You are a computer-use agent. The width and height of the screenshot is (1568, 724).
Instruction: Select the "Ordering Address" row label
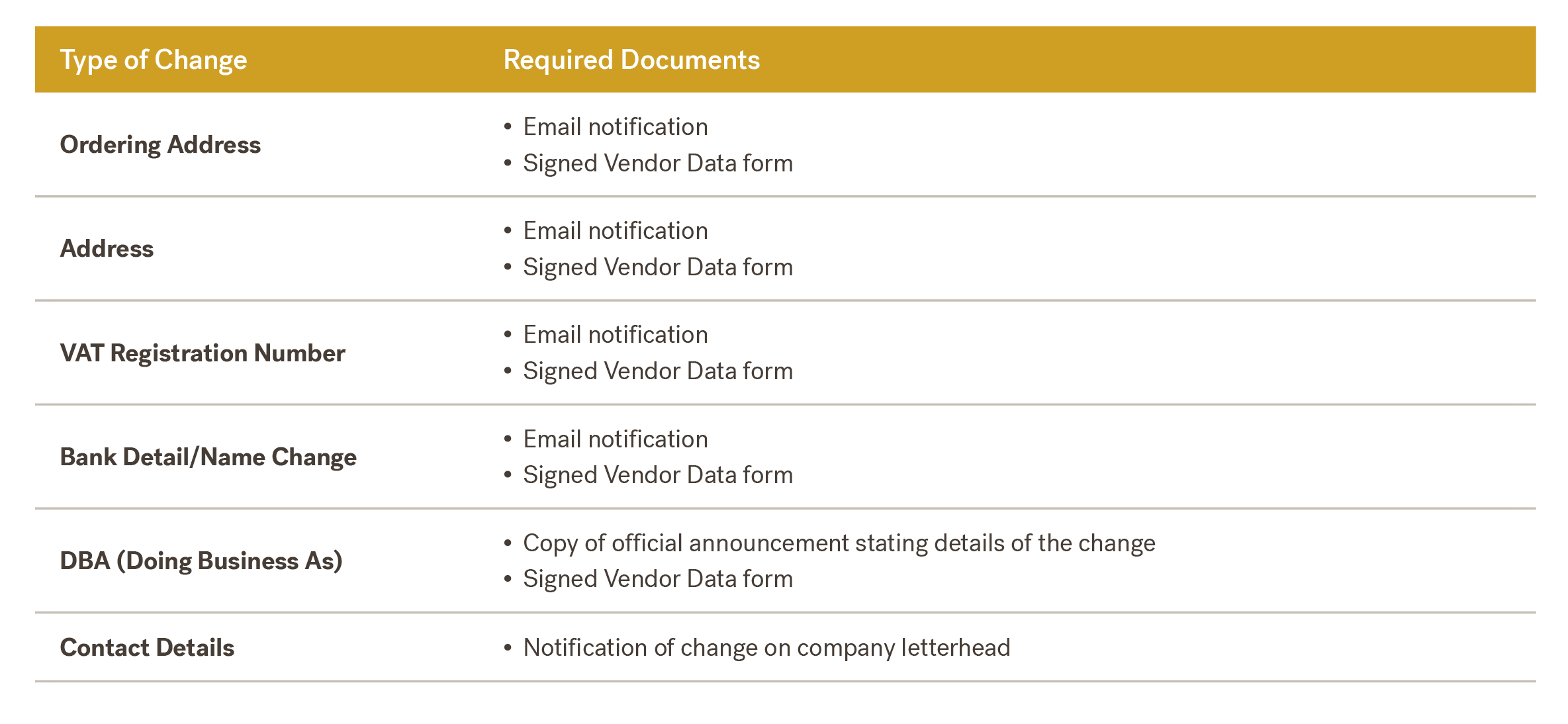tap(160, 145)
